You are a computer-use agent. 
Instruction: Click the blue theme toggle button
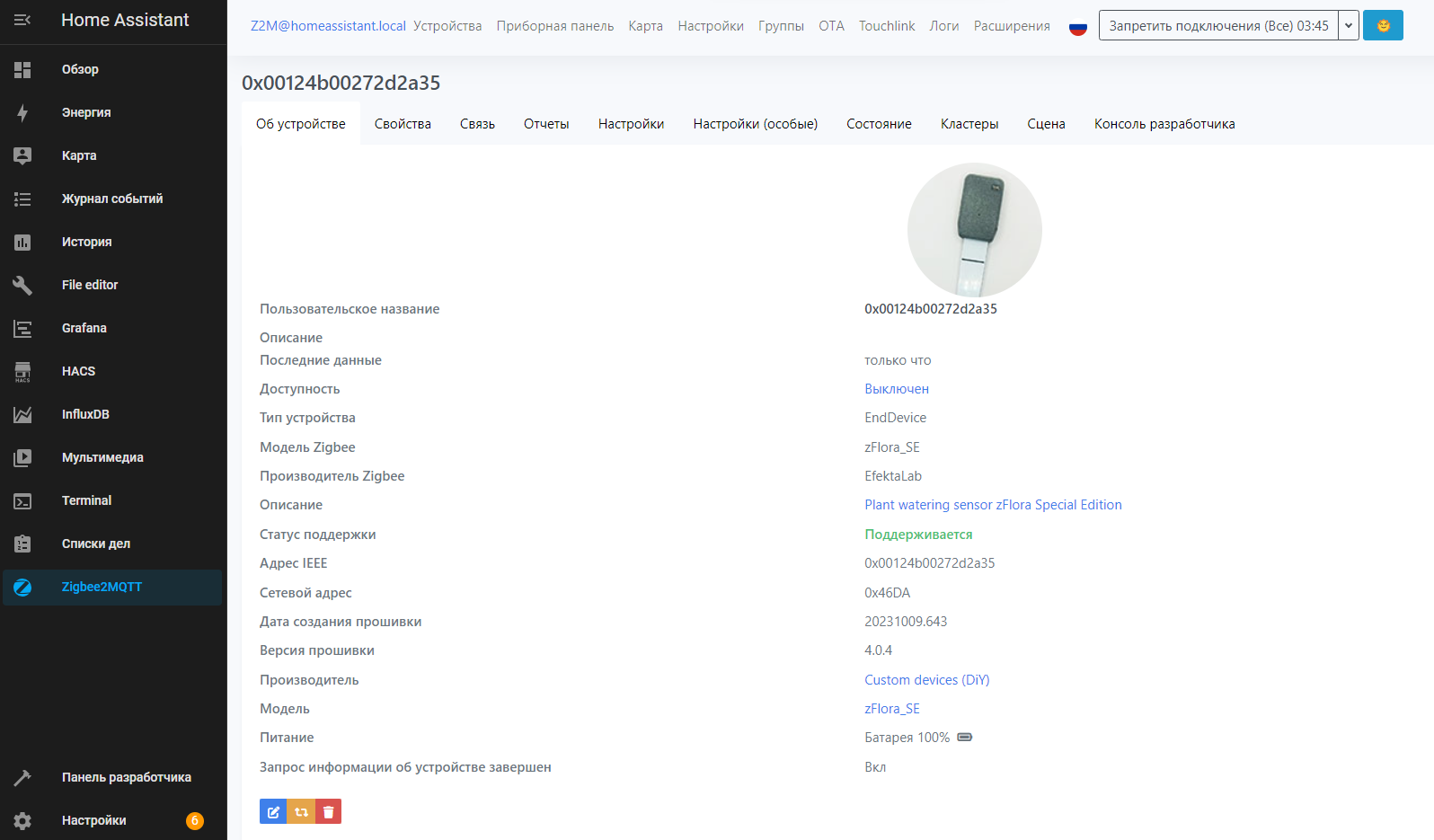click(1383, 25)
